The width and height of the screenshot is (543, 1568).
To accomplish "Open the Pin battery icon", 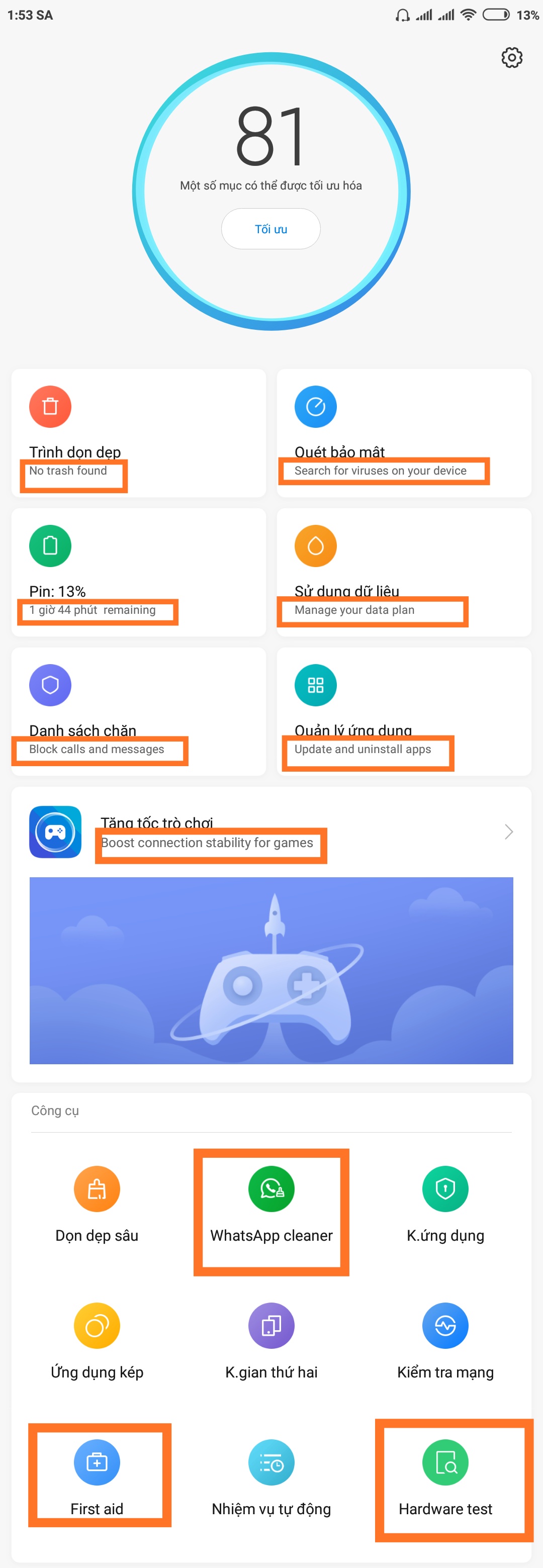I will tap(50, 545).
